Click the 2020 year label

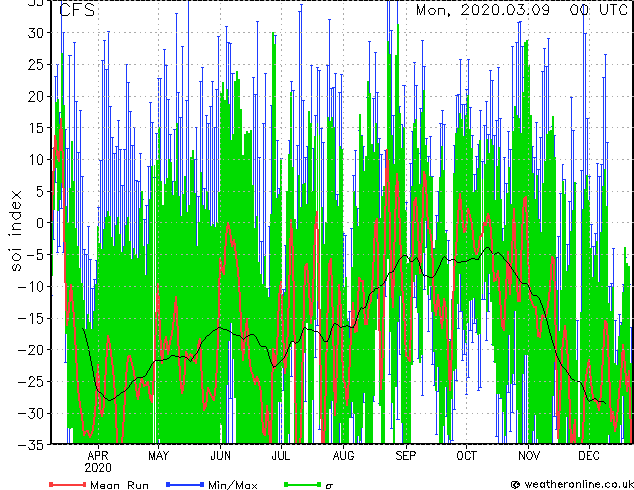click(98, 468)
